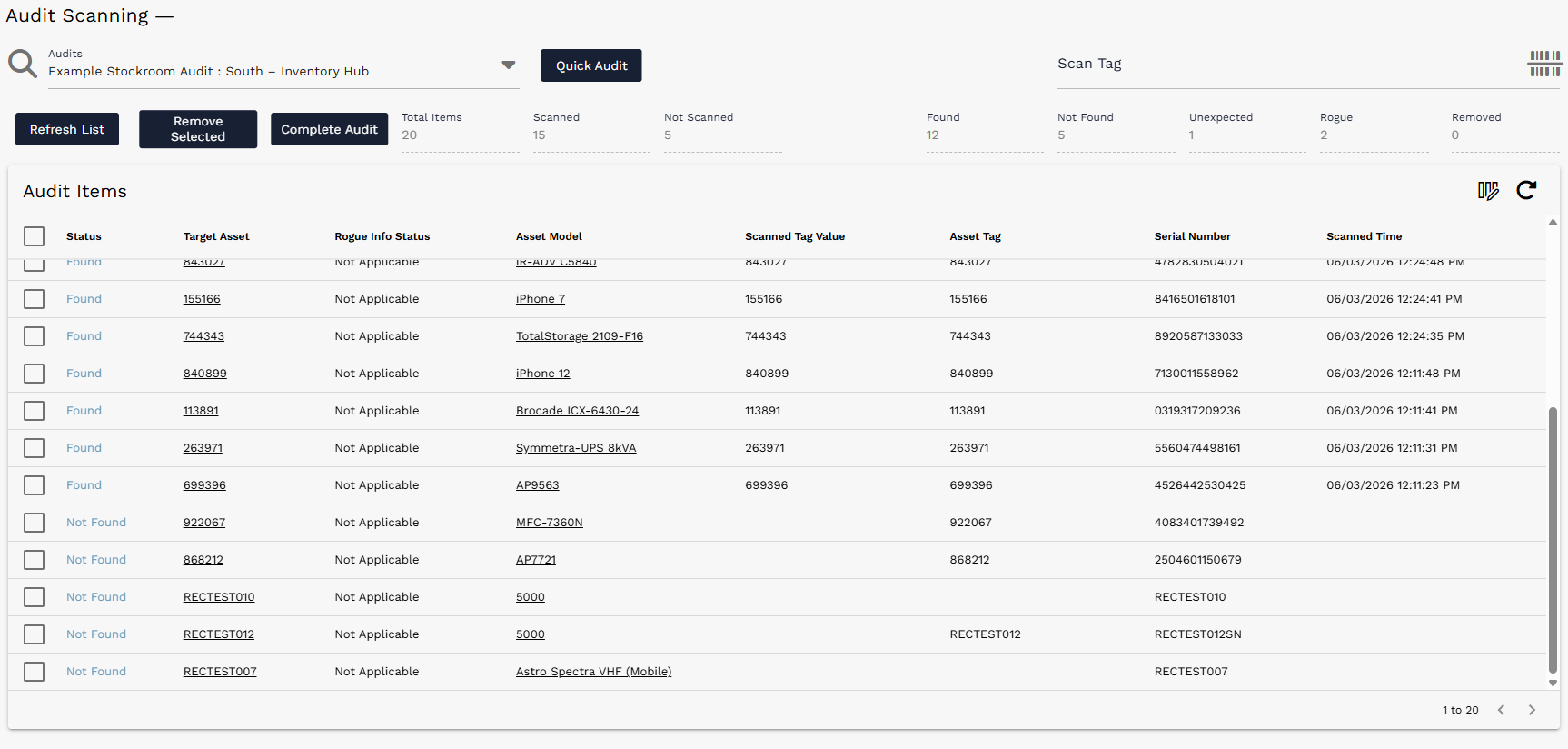Click Not Found status in row 868212
The width and height of the screenshot is (1568, 749).
coord(96,560)
